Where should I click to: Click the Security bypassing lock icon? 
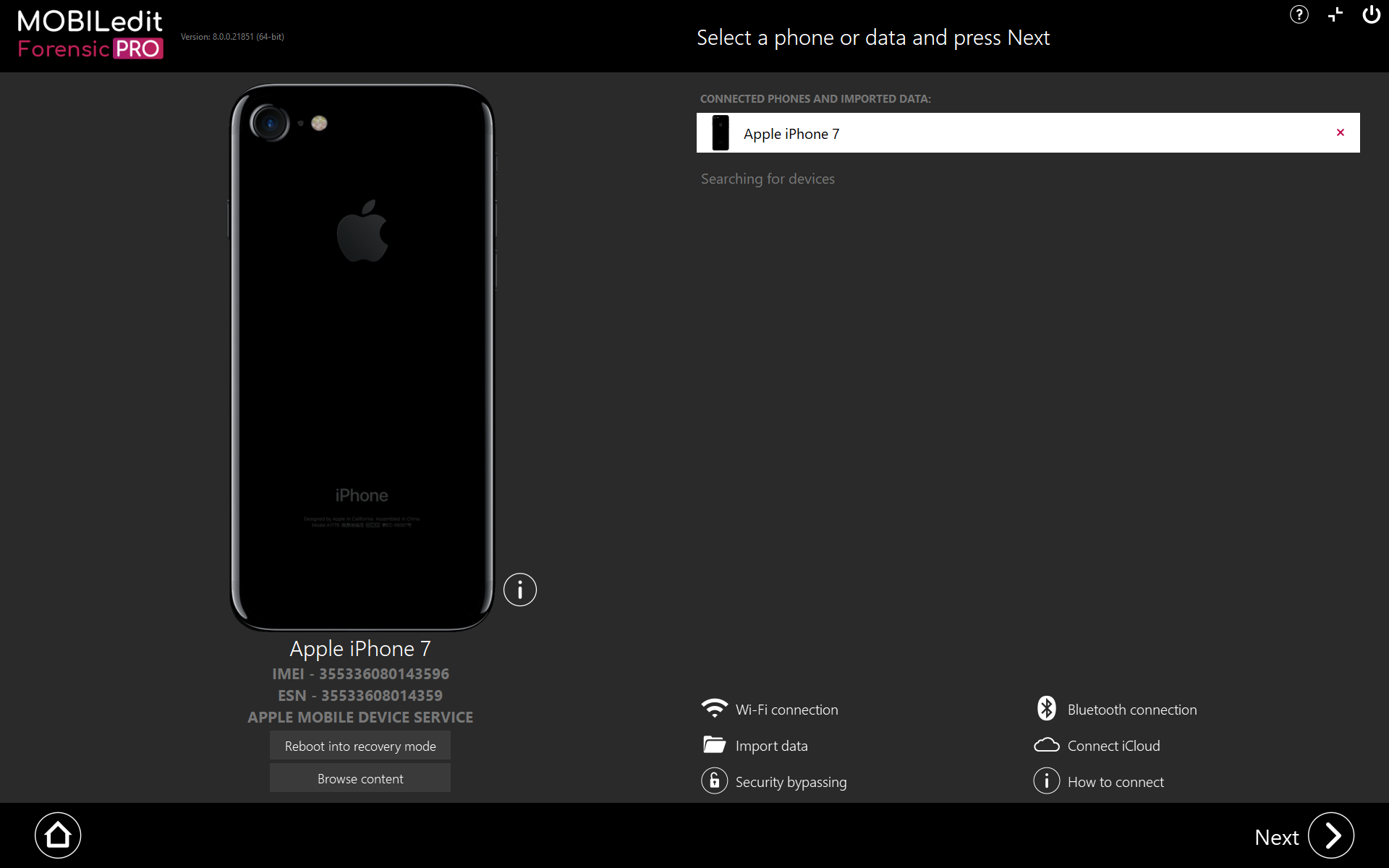(x=714, y=781)
